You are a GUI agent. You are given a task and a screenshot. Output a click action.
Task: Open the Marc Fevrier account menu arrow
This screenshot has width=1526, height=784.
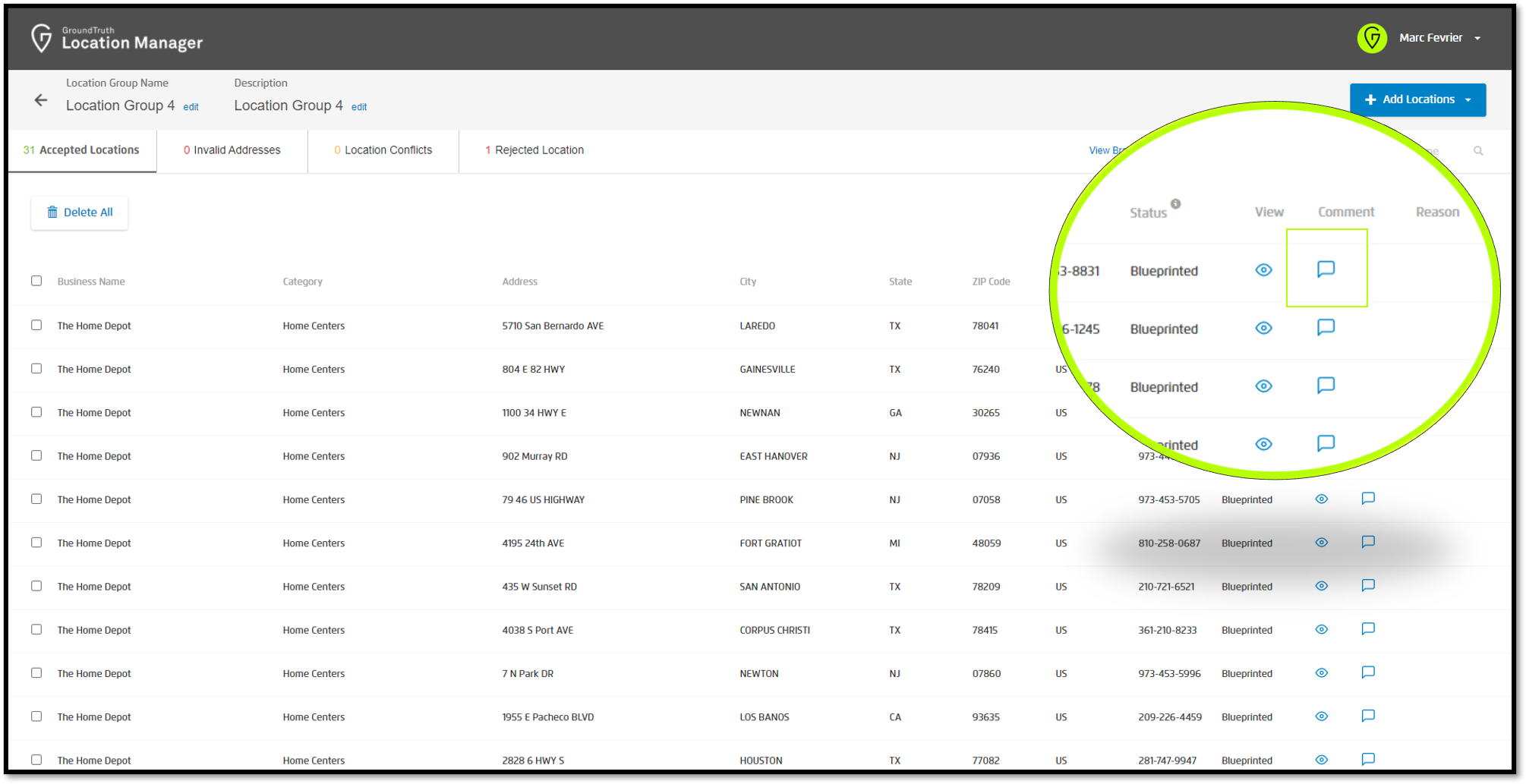pyautogui.click(x=1477, y=38)
